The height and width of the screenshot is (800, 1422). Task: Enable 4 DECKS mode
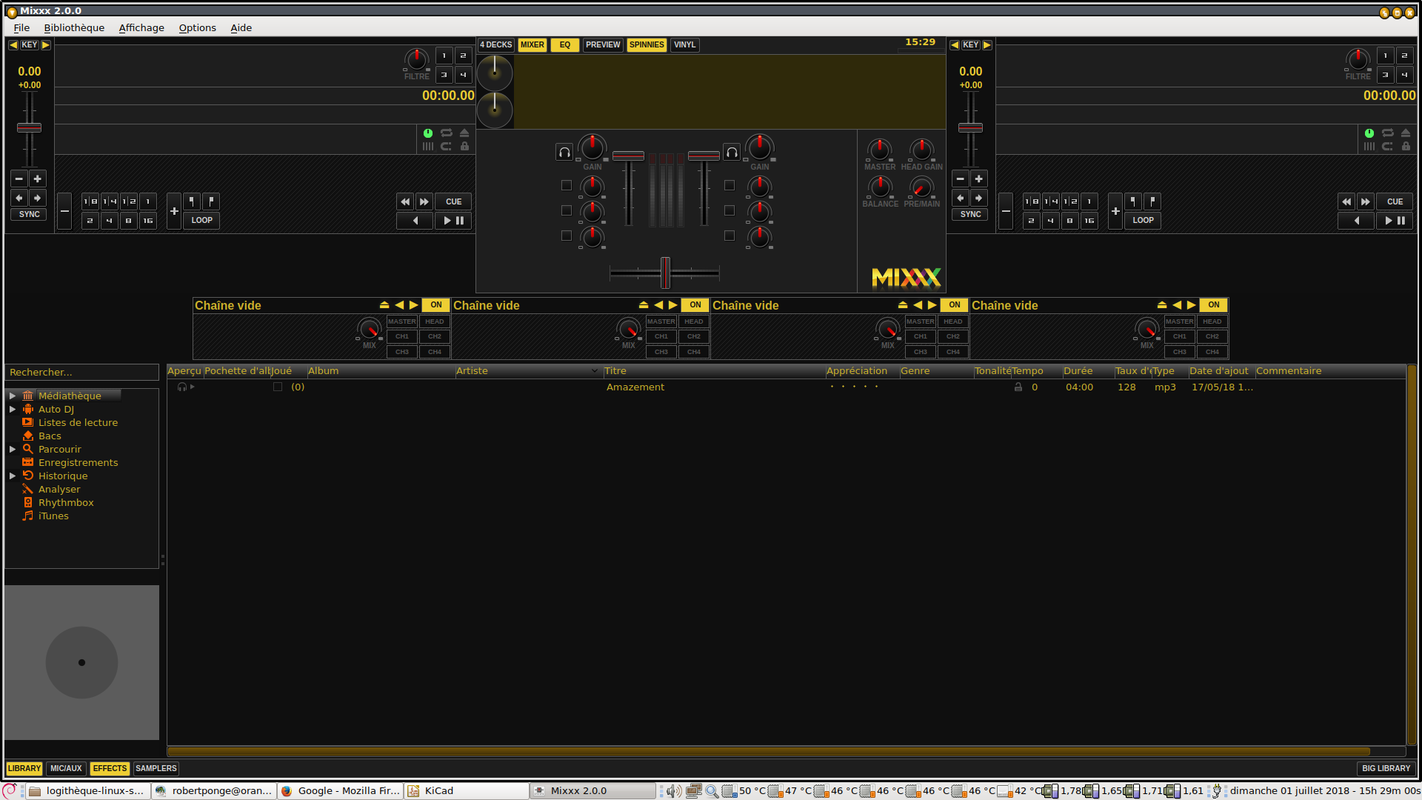[496, 45]
